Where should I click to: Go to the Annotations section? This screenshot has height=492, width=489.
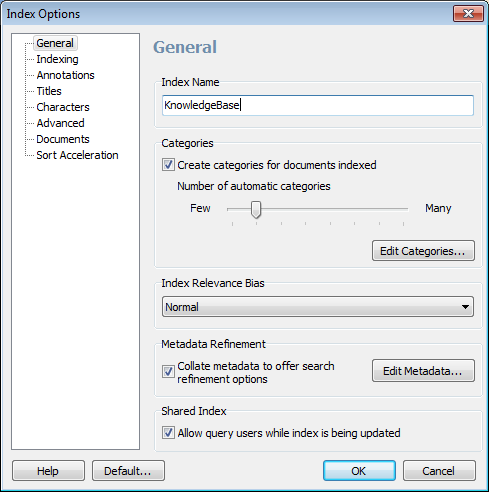tap(65, 75)
